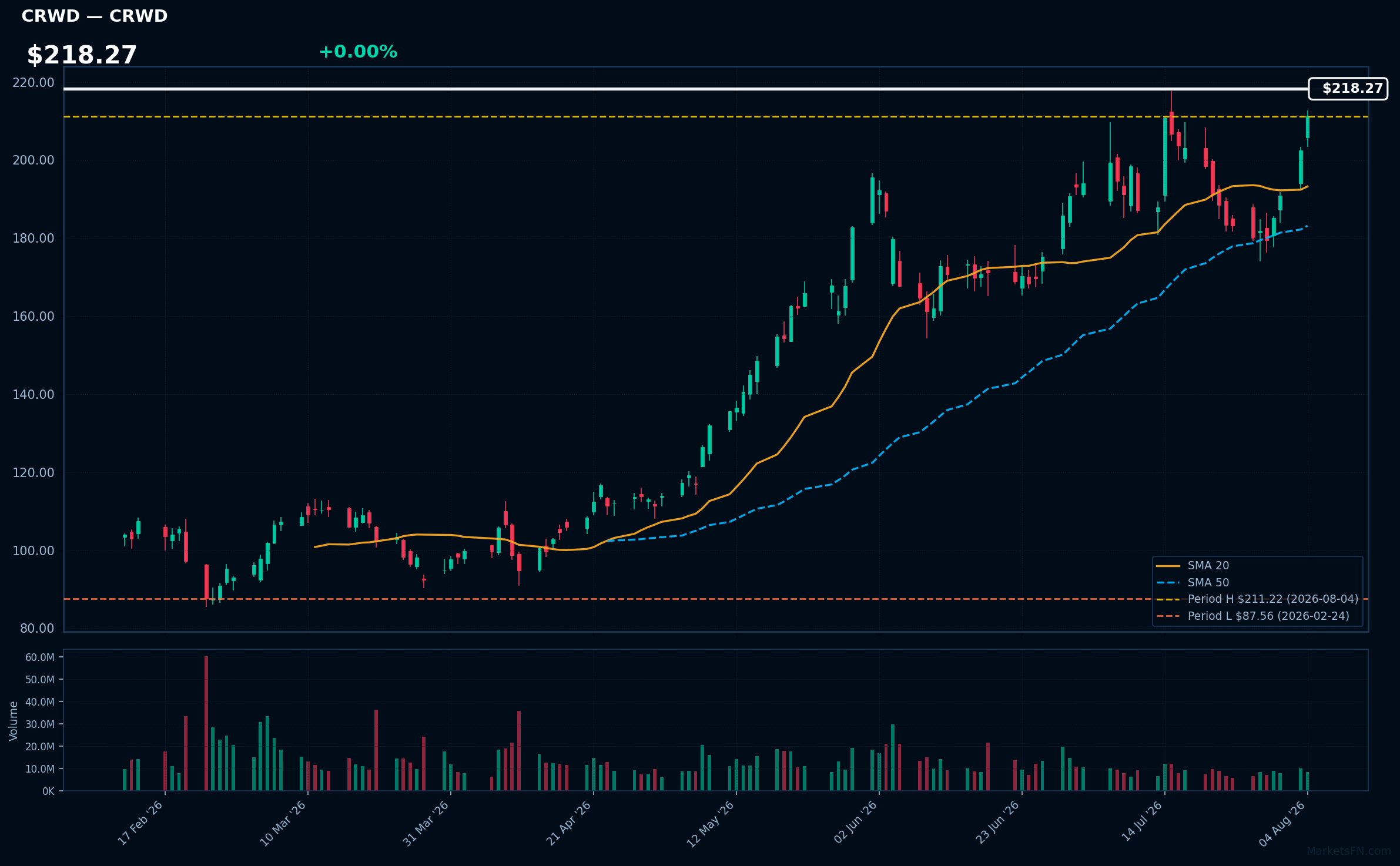
Task: Select the 140.00 price axis label
Action: tap(34, 395)
